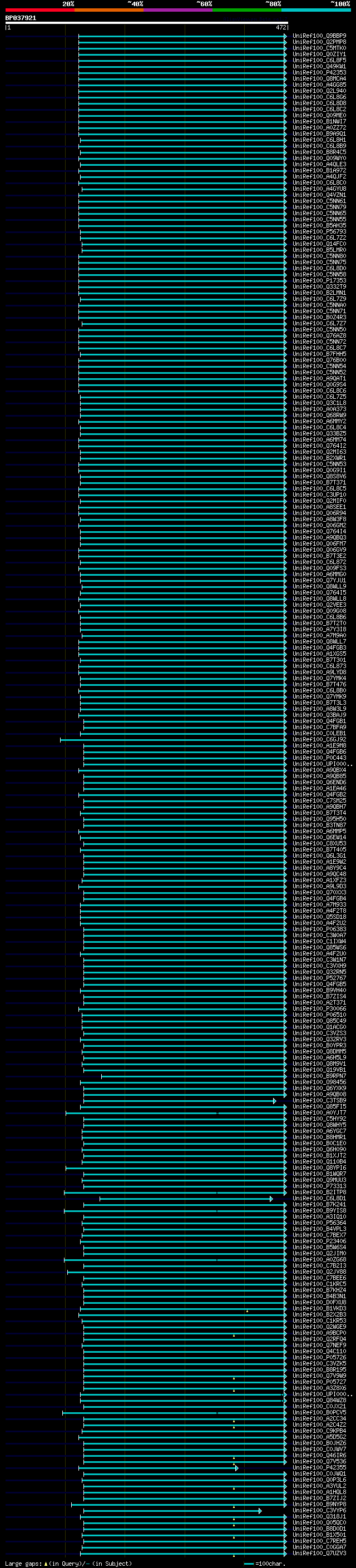Click the green ~80% identity legend segment
The image size is (356, 1568).
(x=247, y=10)
